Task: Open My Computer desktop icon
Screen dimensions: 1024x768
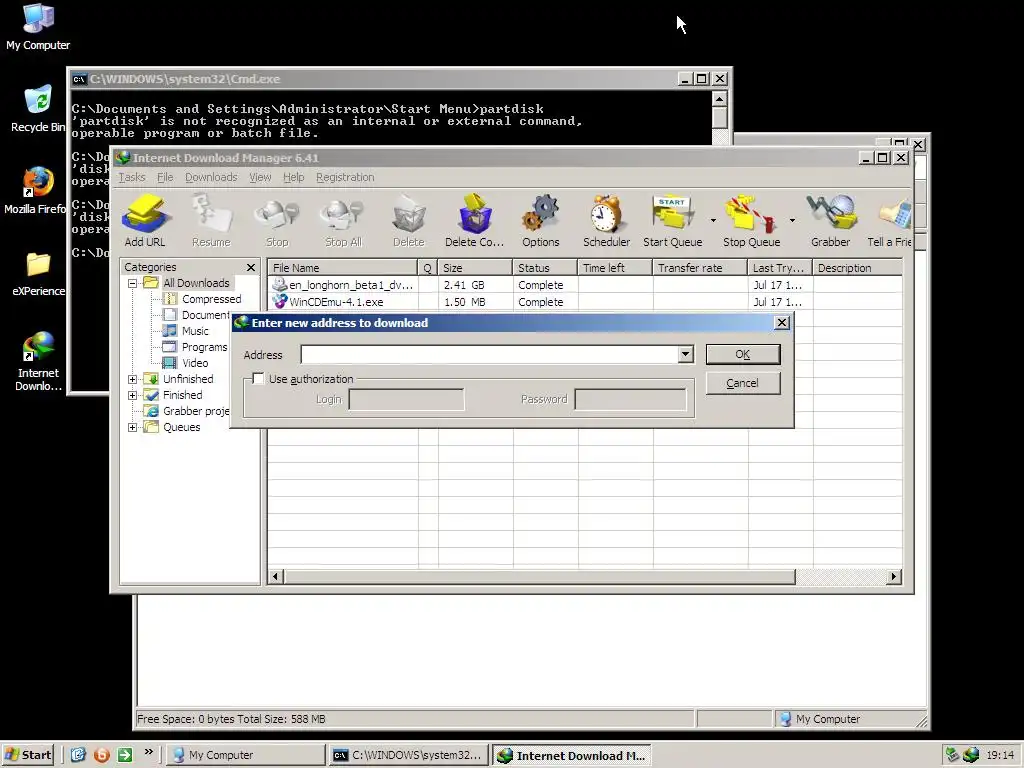Action: tap(38, 27)
